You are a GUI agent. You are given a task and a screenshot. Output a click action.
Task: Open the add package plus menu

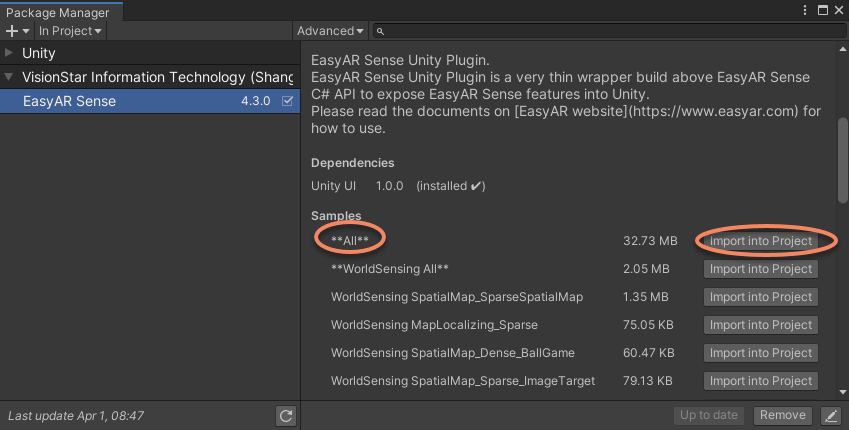17,31
